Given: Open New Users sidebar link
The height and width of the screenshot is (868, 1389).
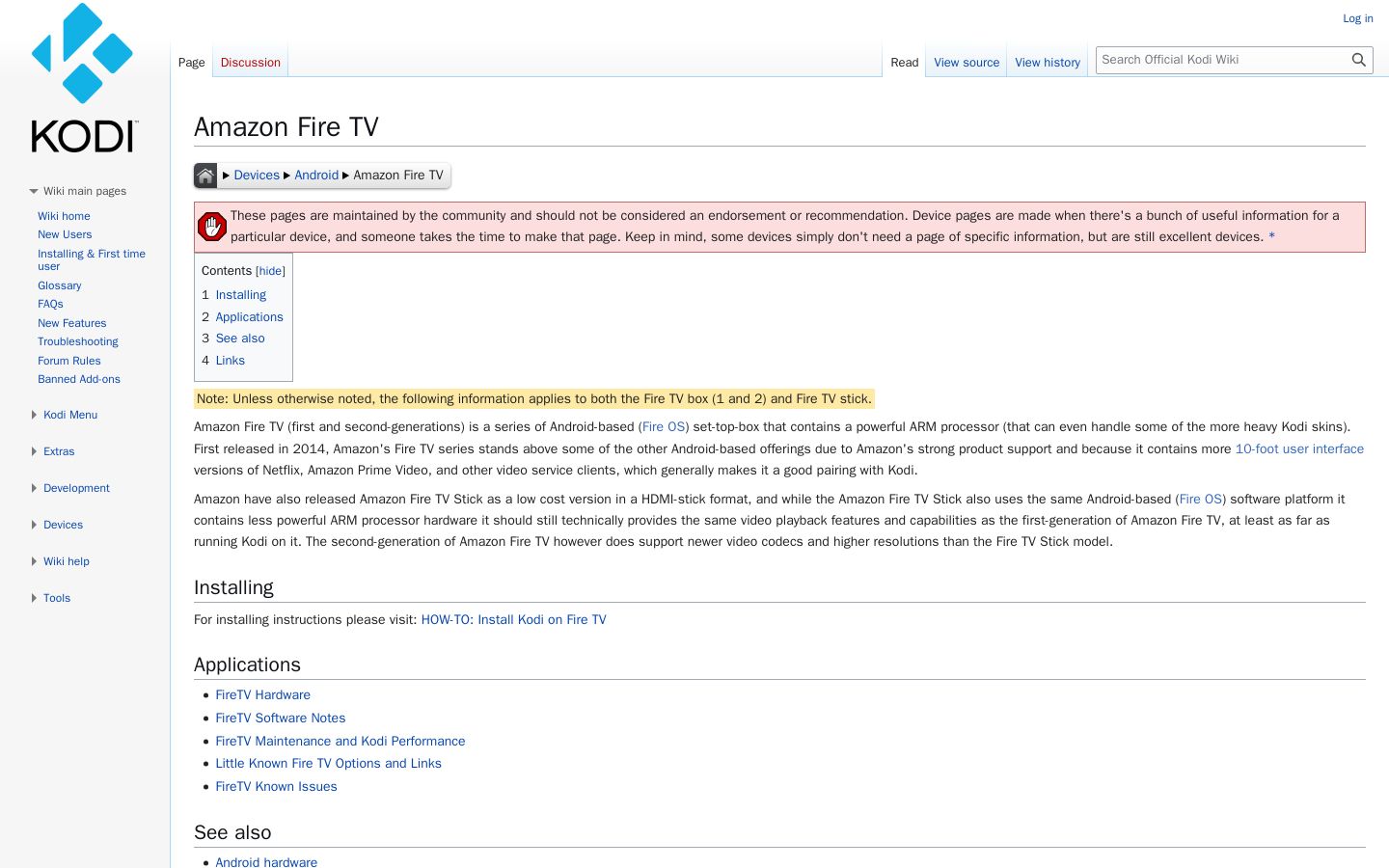Looking at the screenshot, I should (x=65, y=234).
